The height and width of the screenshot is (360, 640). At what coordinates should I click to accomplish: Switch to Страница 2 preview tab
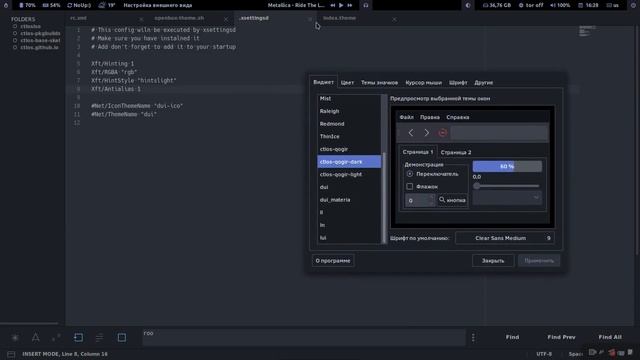(456, 152)
